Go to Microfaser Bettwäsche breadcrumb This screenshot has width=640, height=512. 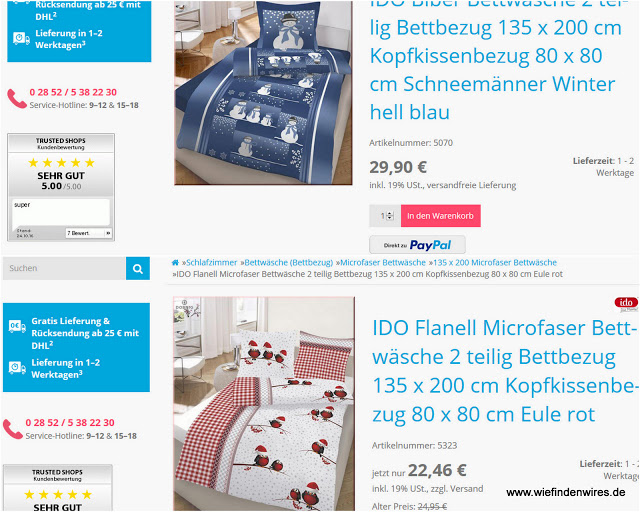[383, 263]
